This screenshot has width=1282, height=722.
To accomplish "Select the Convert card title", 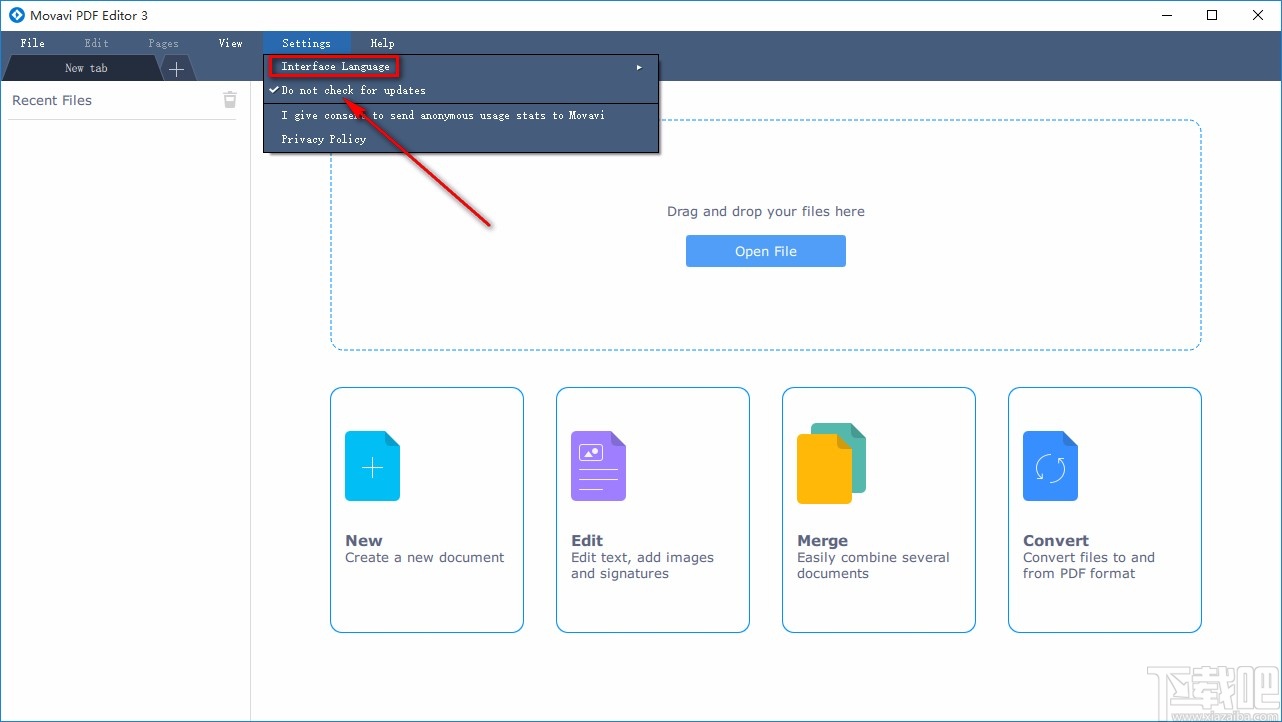I will point(1056,540).
